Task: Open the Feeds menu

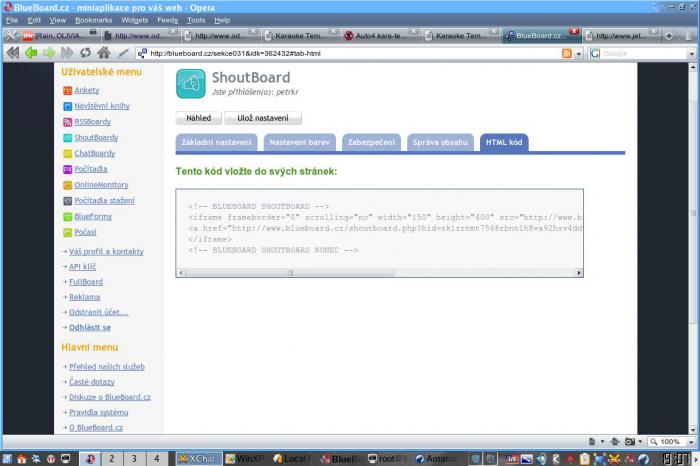Action: (x=167, y=20)
